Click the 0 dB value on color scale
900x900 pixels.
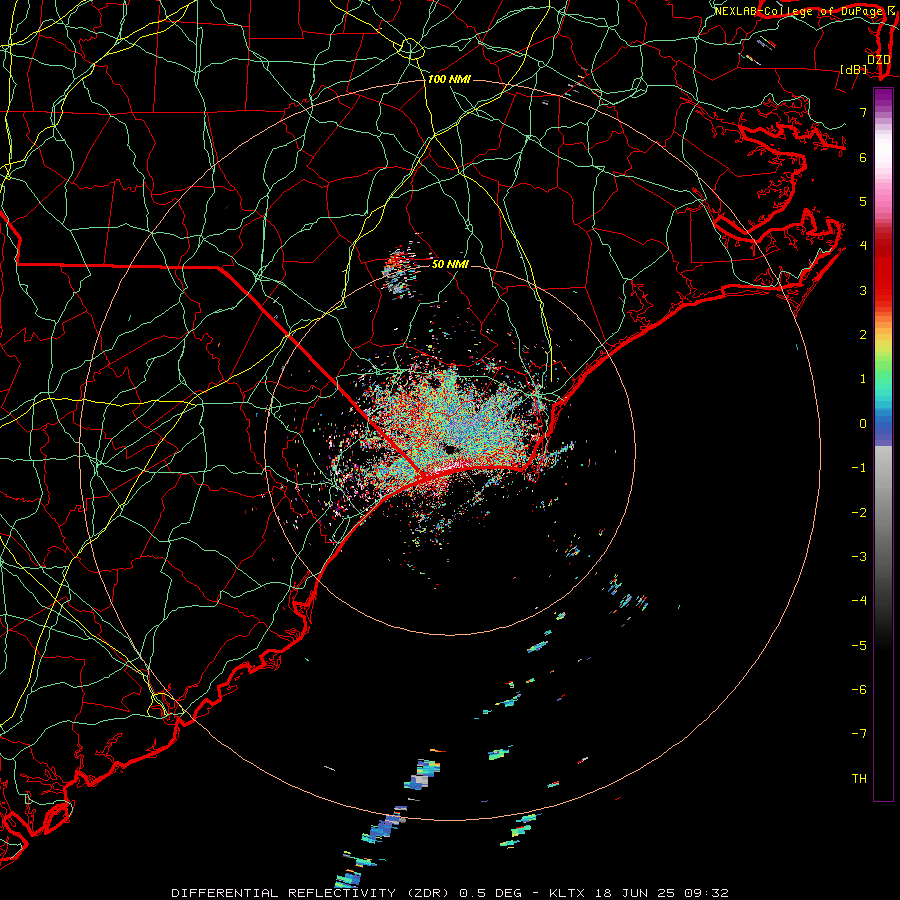(x=863, y=424)
